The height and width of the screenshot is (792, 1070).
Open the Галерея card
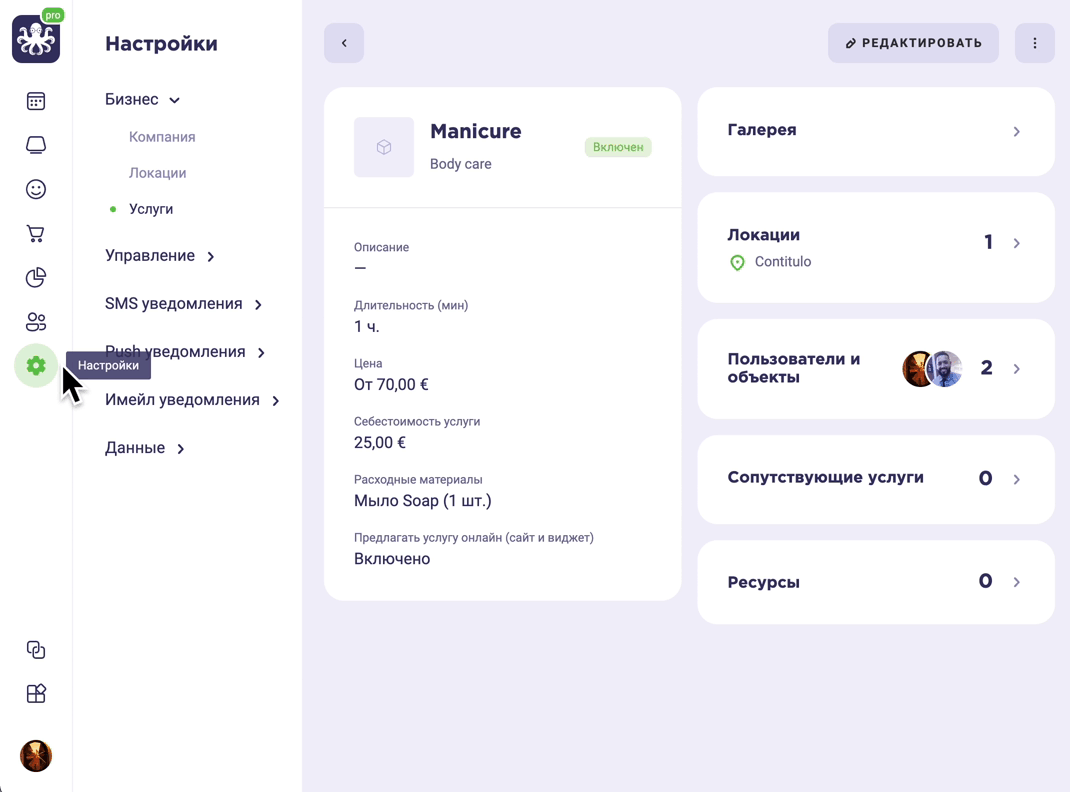click(876, 131)
